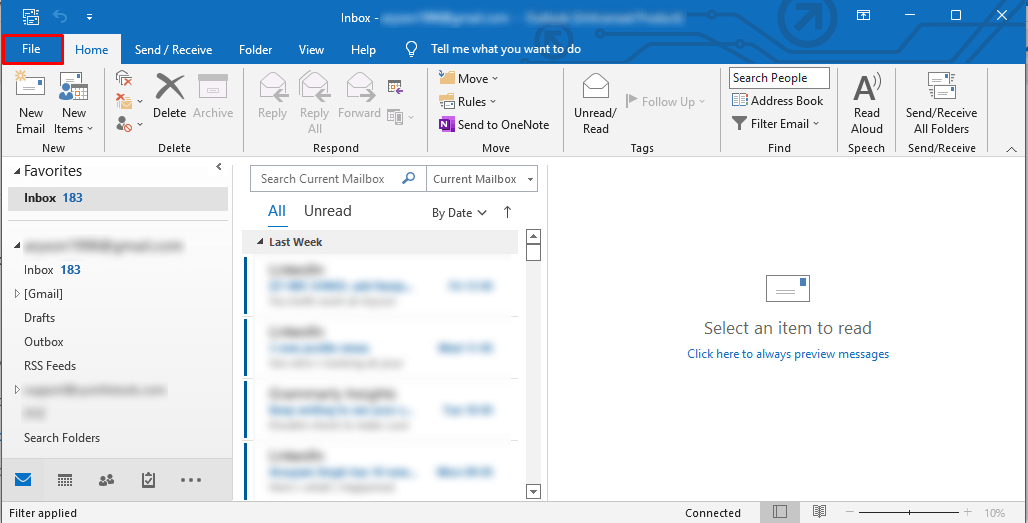
Task: Collapse the Last Week group
Action: click(260, 242)
